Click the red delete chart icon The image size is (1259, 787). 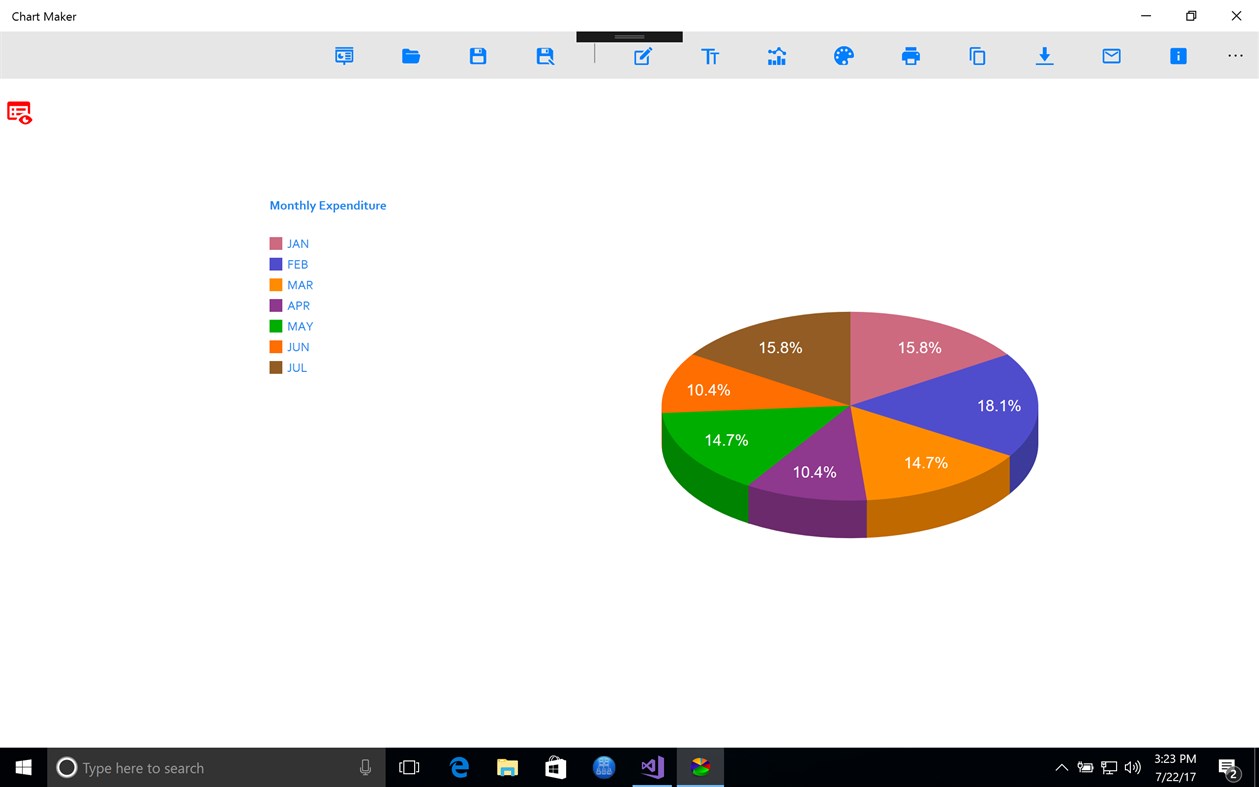pyautogui.click(x=19, y=113)
